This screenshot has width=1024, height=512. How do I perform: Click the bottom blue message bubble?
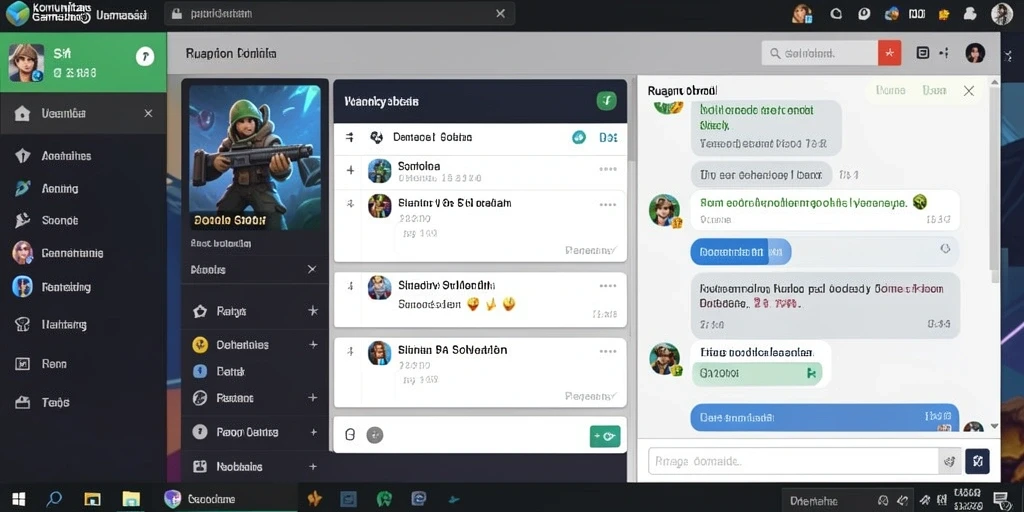pos(824,417)
